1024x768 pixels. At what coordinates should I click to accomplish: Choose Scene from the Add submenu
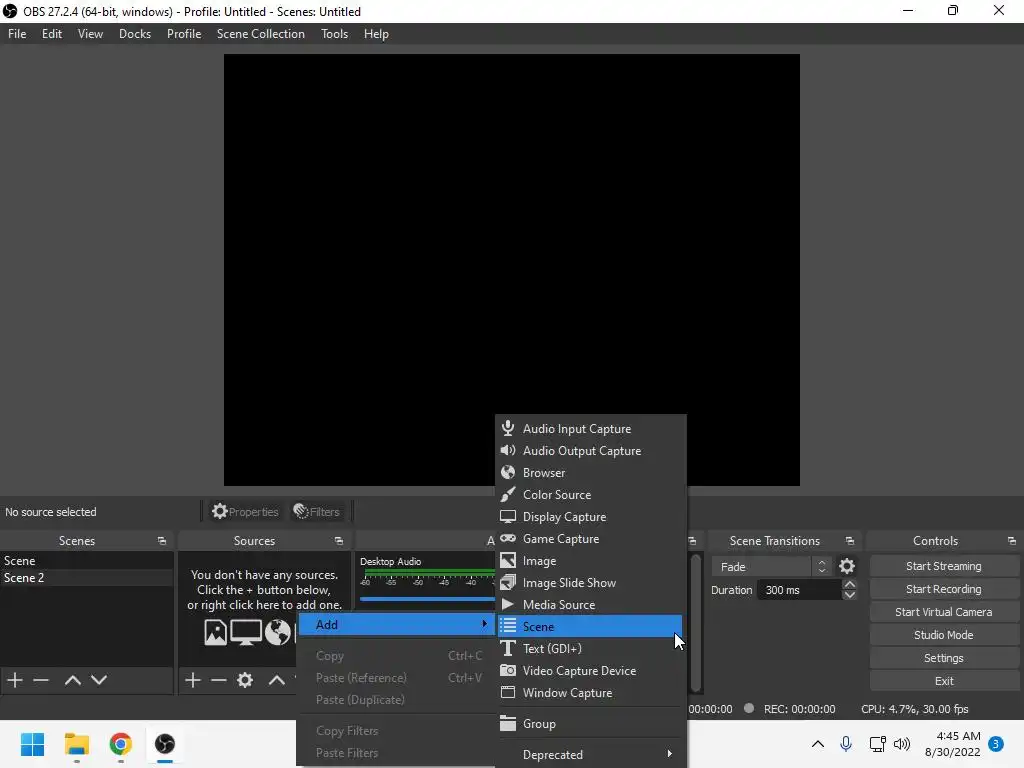(590, 626)
